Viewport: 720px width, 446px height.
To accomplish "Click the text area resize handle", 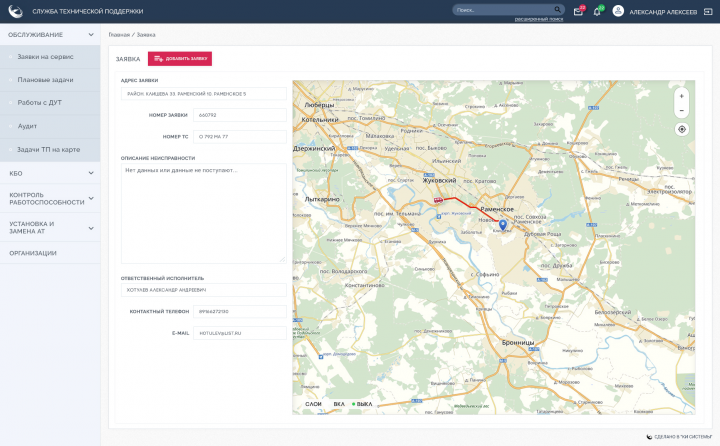I will point(282,260).
